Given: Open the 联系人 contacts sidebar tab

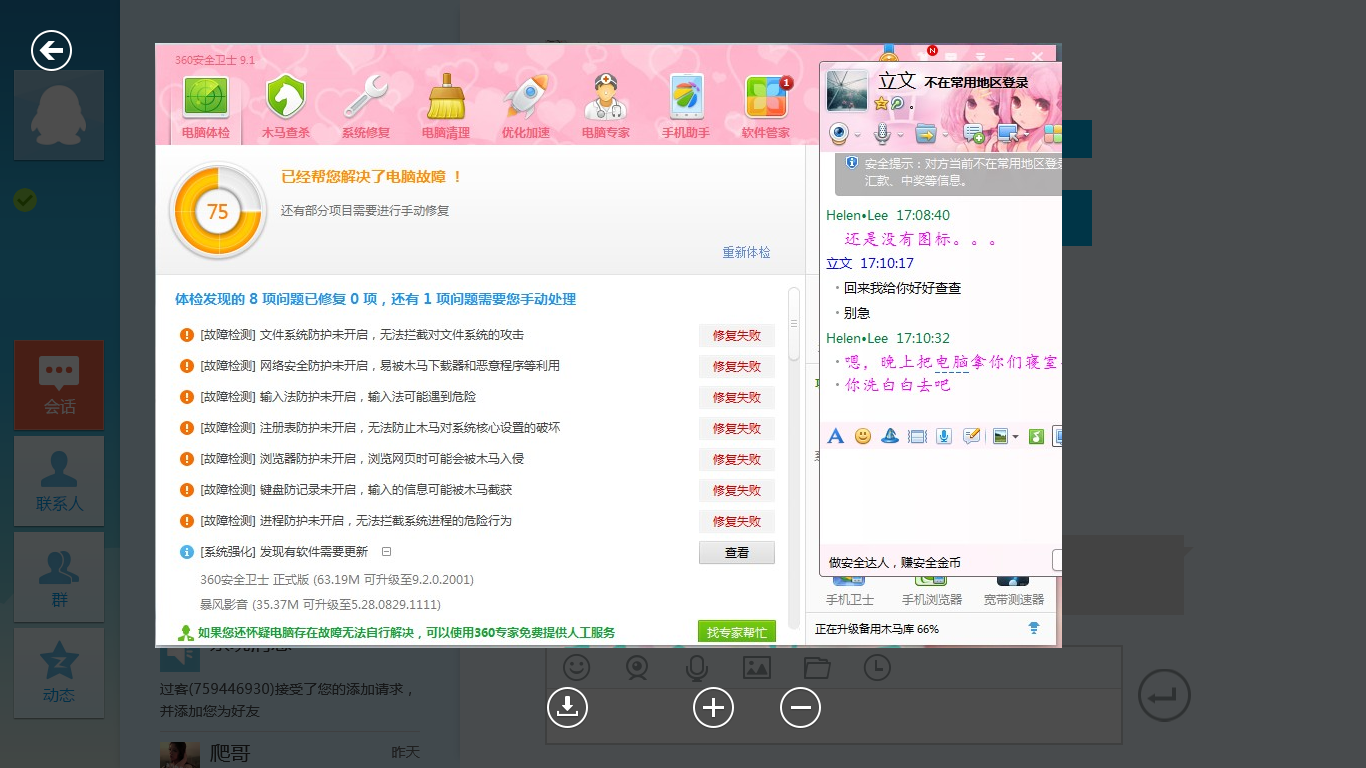Looking at the screenshot, I should tap(58, 482).
